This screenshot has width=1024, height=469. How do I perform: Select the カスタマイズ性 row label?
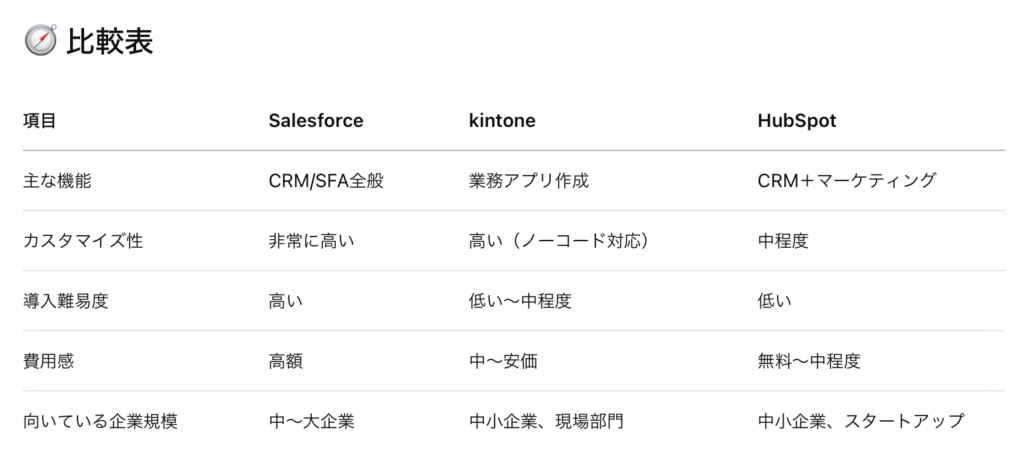[83, 241]
